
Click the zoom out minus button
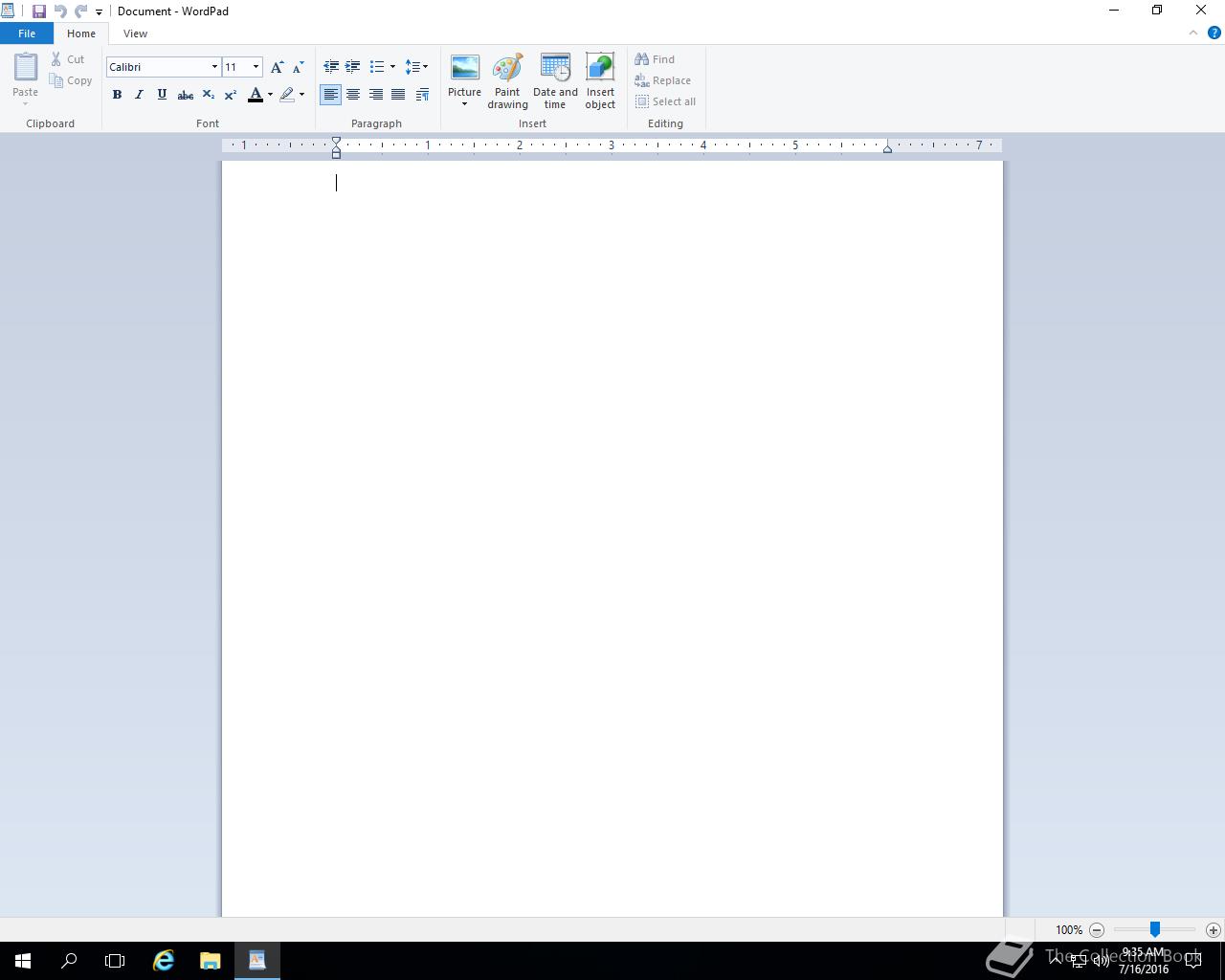pos(1097,929)
